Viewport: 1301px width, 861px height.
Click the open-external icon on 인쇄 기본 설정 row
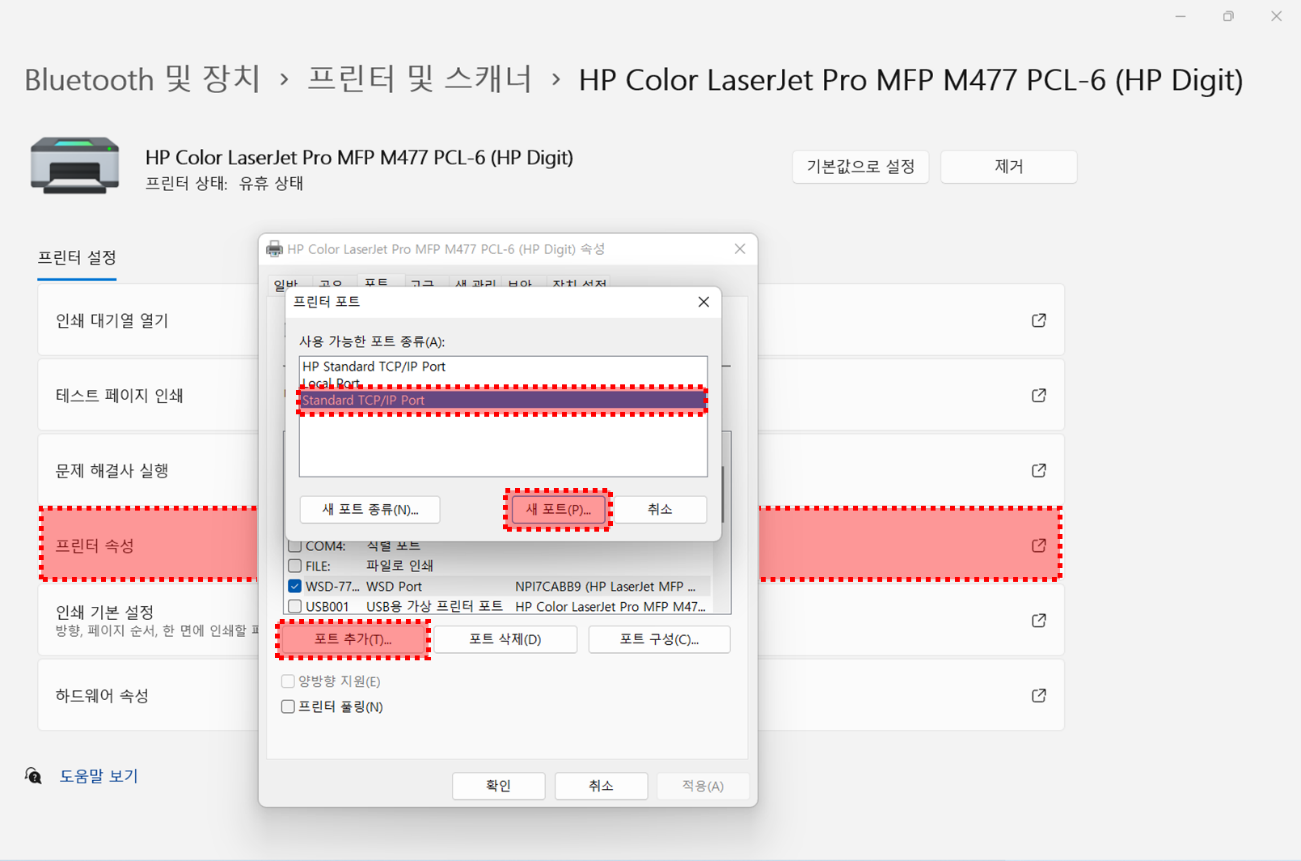[x=1039, y=620]
